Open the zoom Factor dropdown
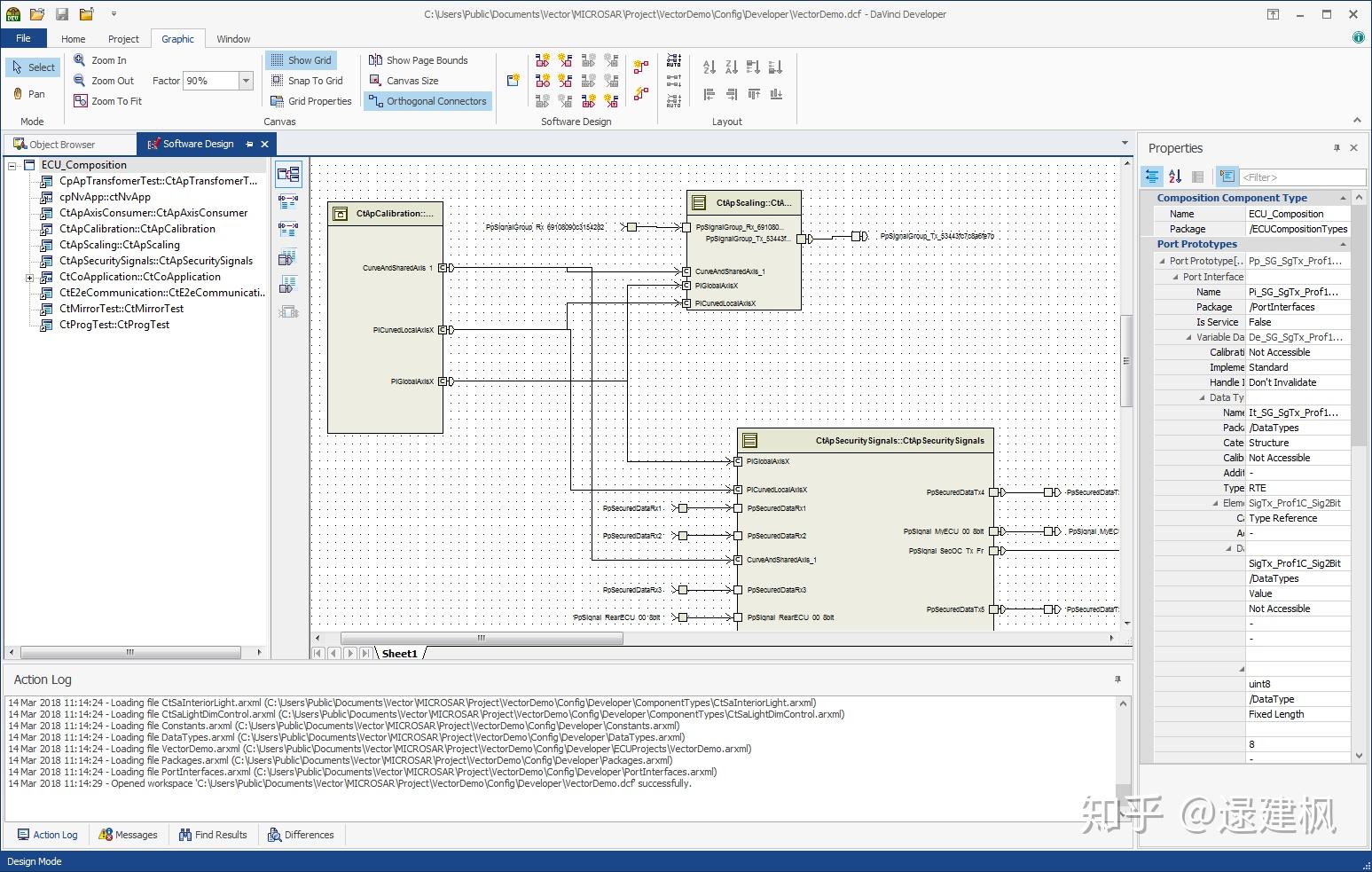The height and width of the screenshot is (872, 1372). click(x=246, y=81)
